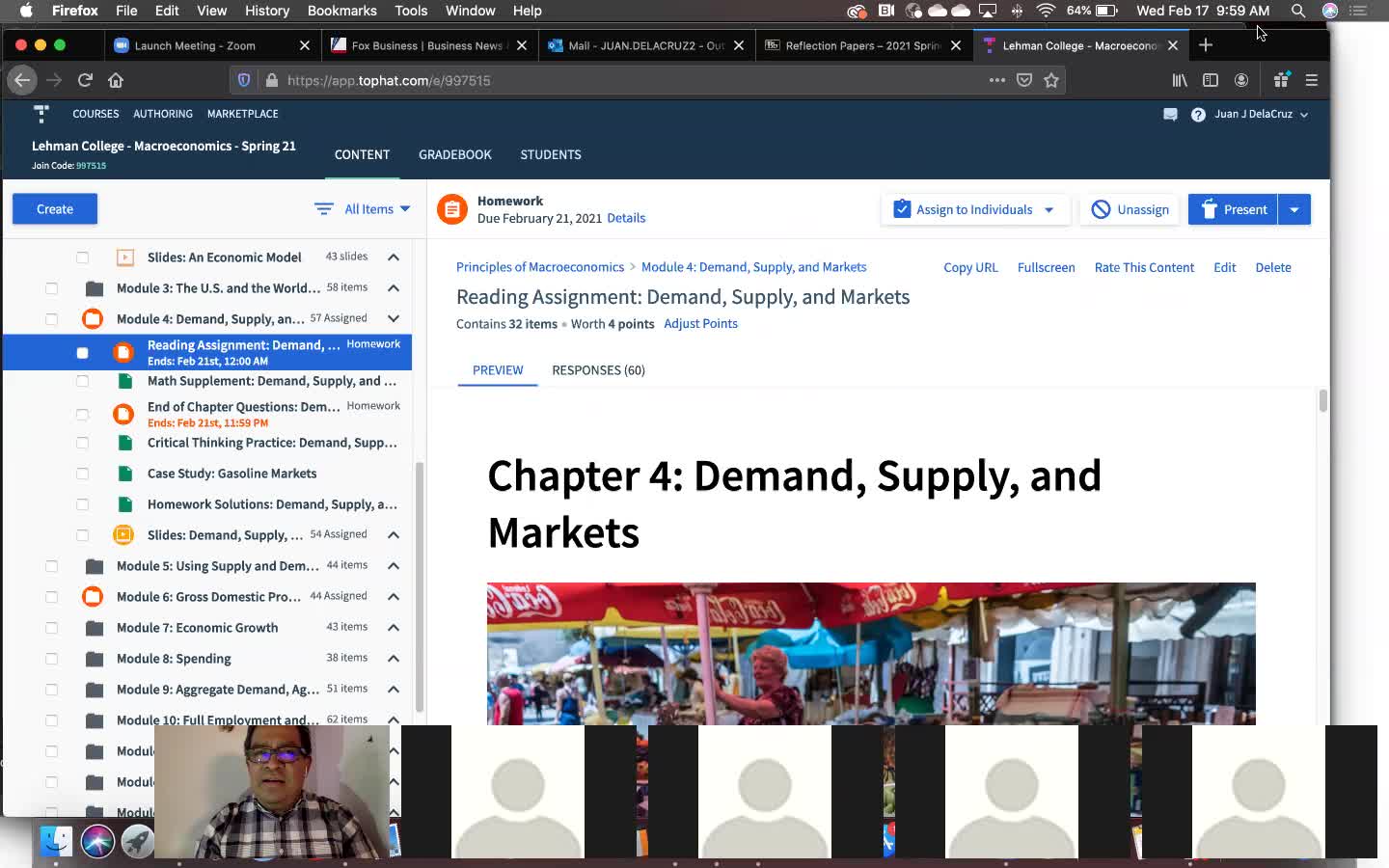Save page to Pocket icon

coord(1024,80)
